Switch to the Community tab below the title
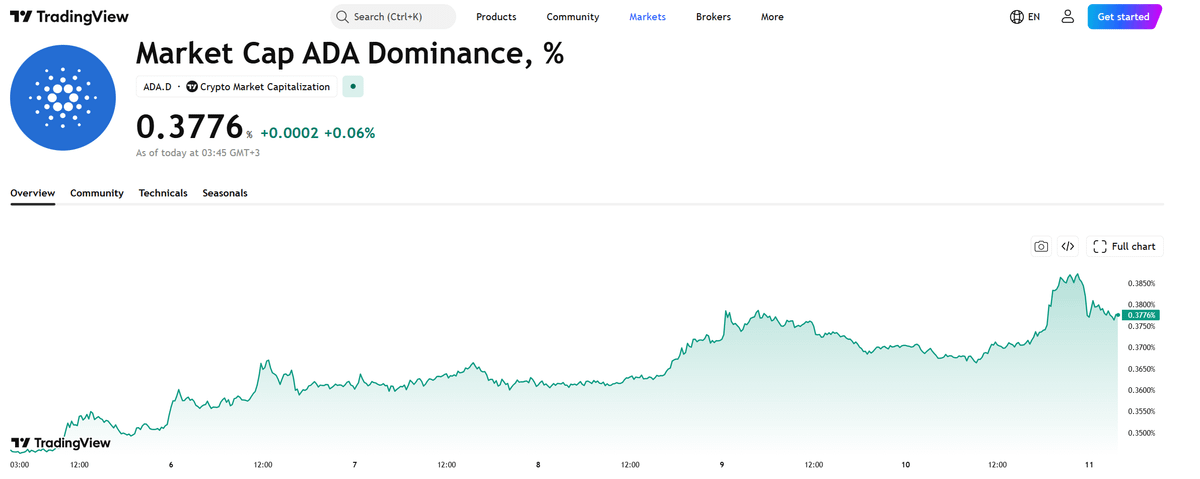 click(97, 193)
